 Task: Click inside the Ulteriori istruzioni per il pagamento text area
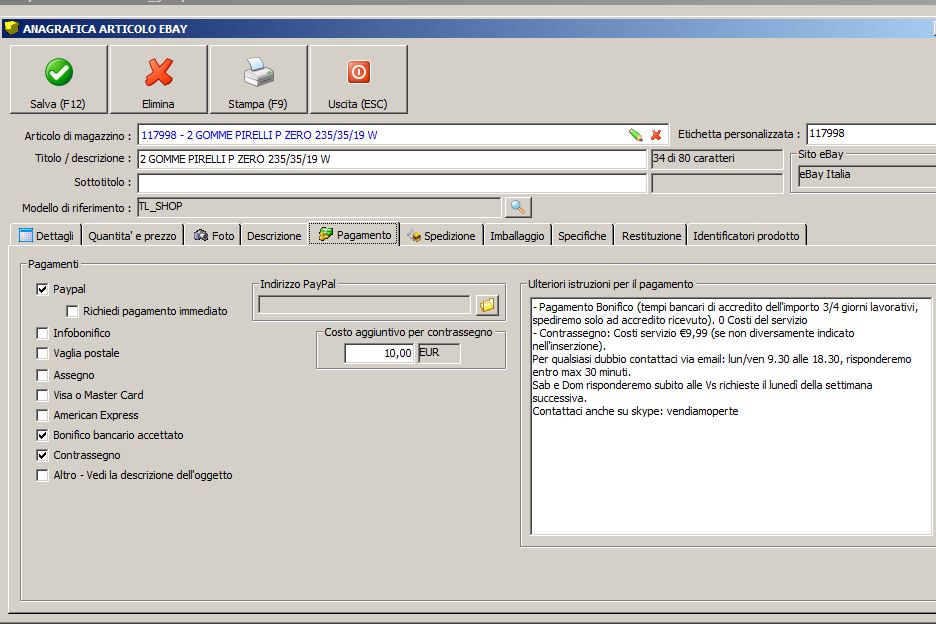pos(731,416)
